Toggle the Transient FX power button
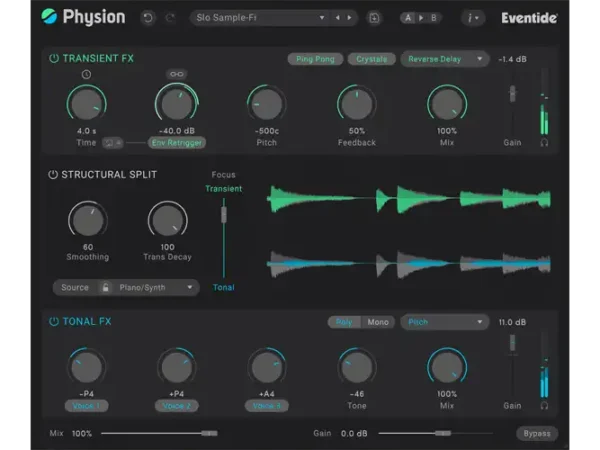 tap(54, 59)
